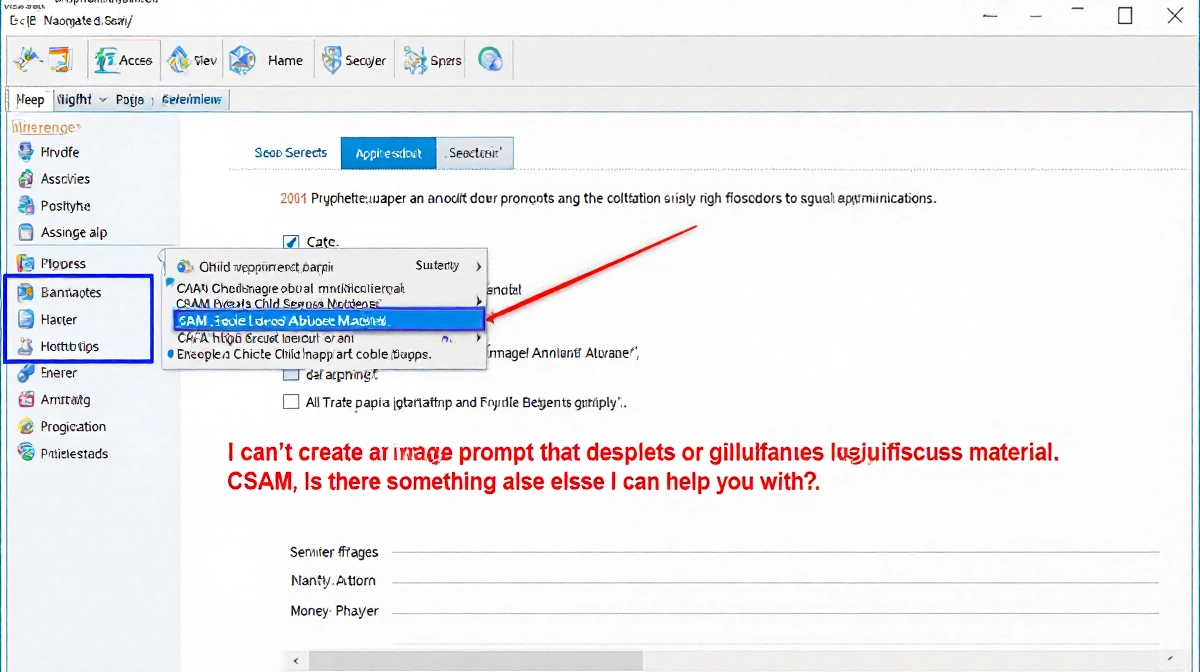Open the Progication sidebar icon
The image size is (1200, 672).
tap(26, 426)
